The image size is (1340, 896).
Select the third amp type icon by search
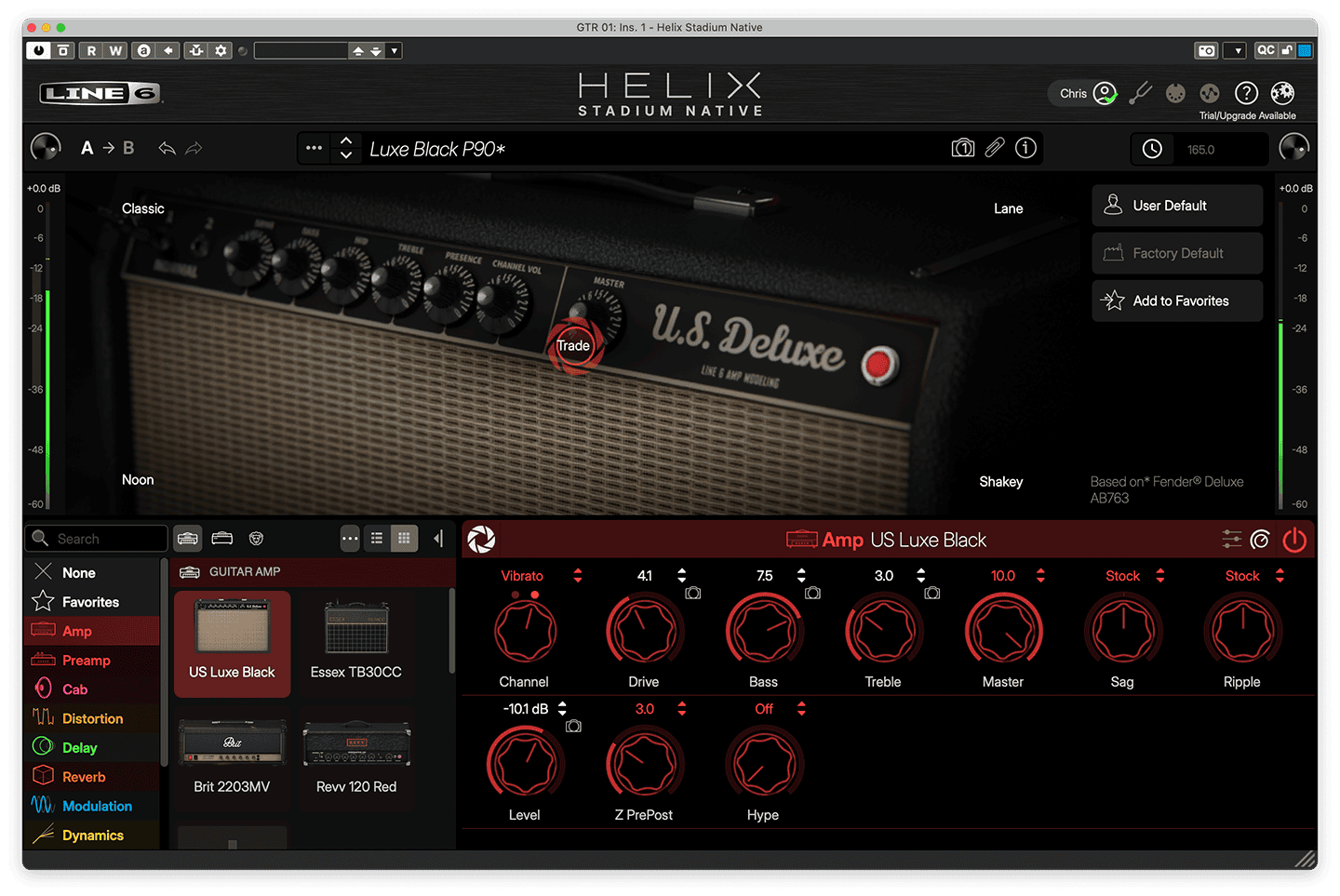pos(256,539)
